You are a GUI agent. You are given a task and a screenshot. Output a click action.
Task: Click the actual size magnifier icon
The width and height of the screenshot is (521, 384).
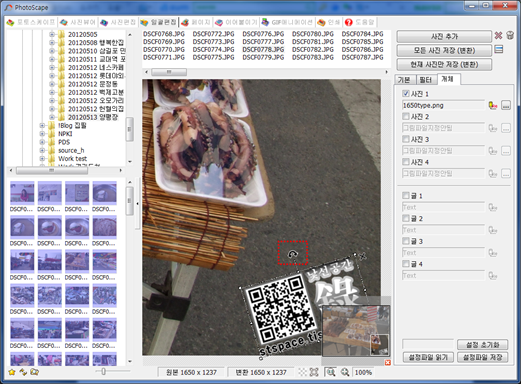[330, 372]
